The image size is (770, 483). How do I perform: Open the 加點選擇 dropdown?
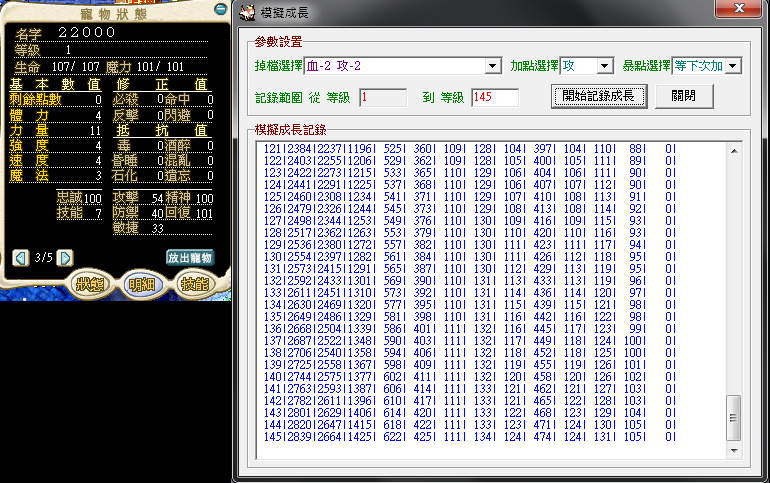[x=605, y=66]
